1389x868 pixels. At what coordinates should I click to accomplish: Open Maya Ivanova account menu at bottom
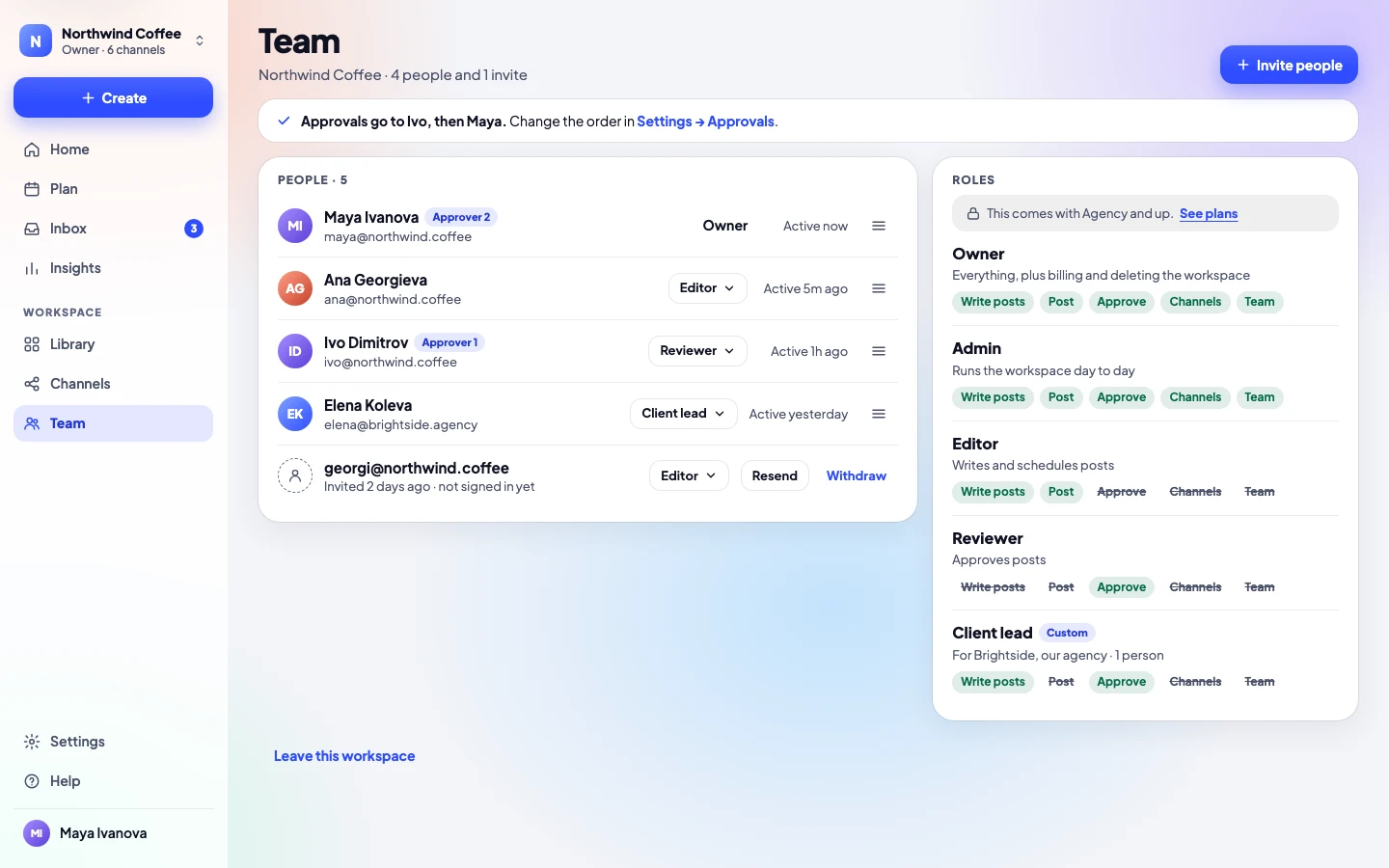coord(114,833)
